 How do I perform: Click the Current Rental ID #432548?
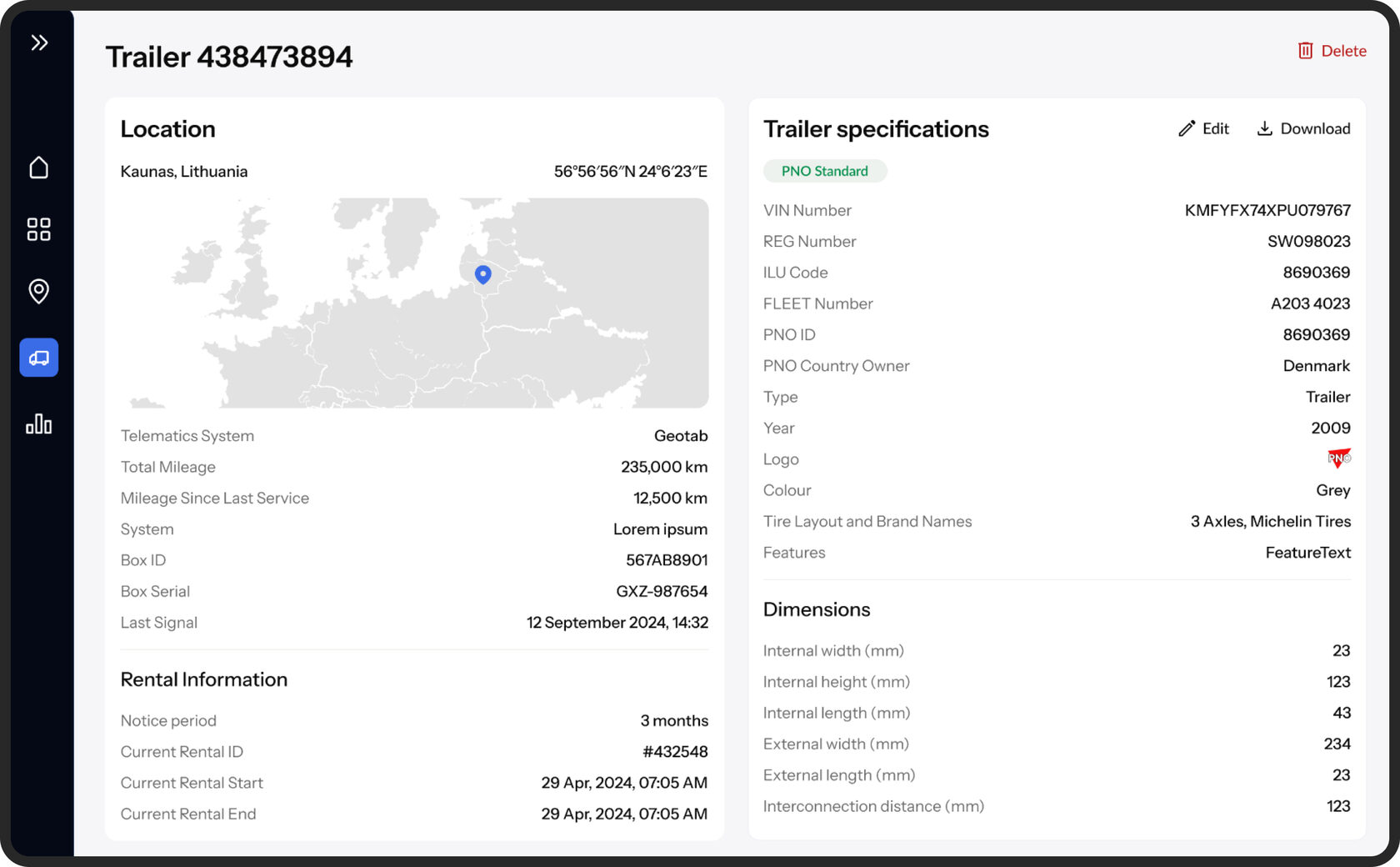675,752
